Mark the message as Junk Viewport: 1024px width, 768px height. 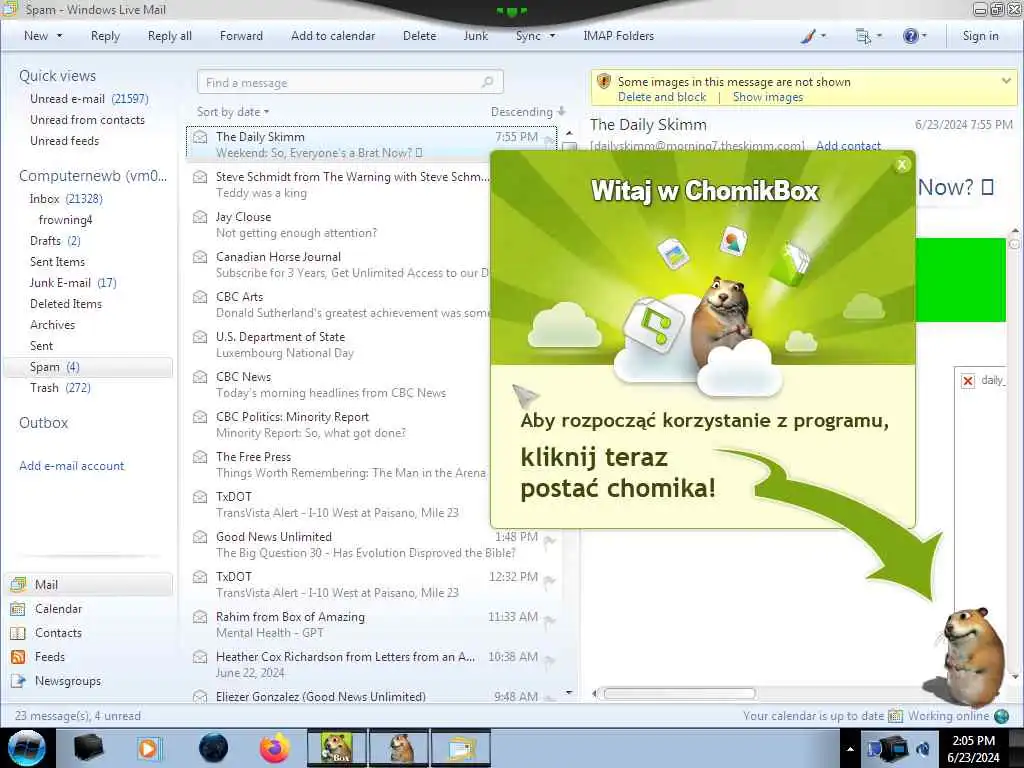[475, 36]
